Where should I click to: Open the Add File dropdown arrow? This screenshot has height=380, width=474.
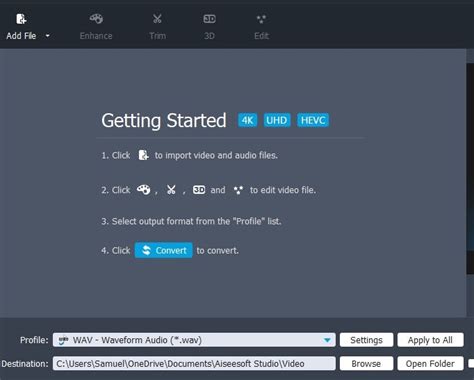click(x=48, y=35)
